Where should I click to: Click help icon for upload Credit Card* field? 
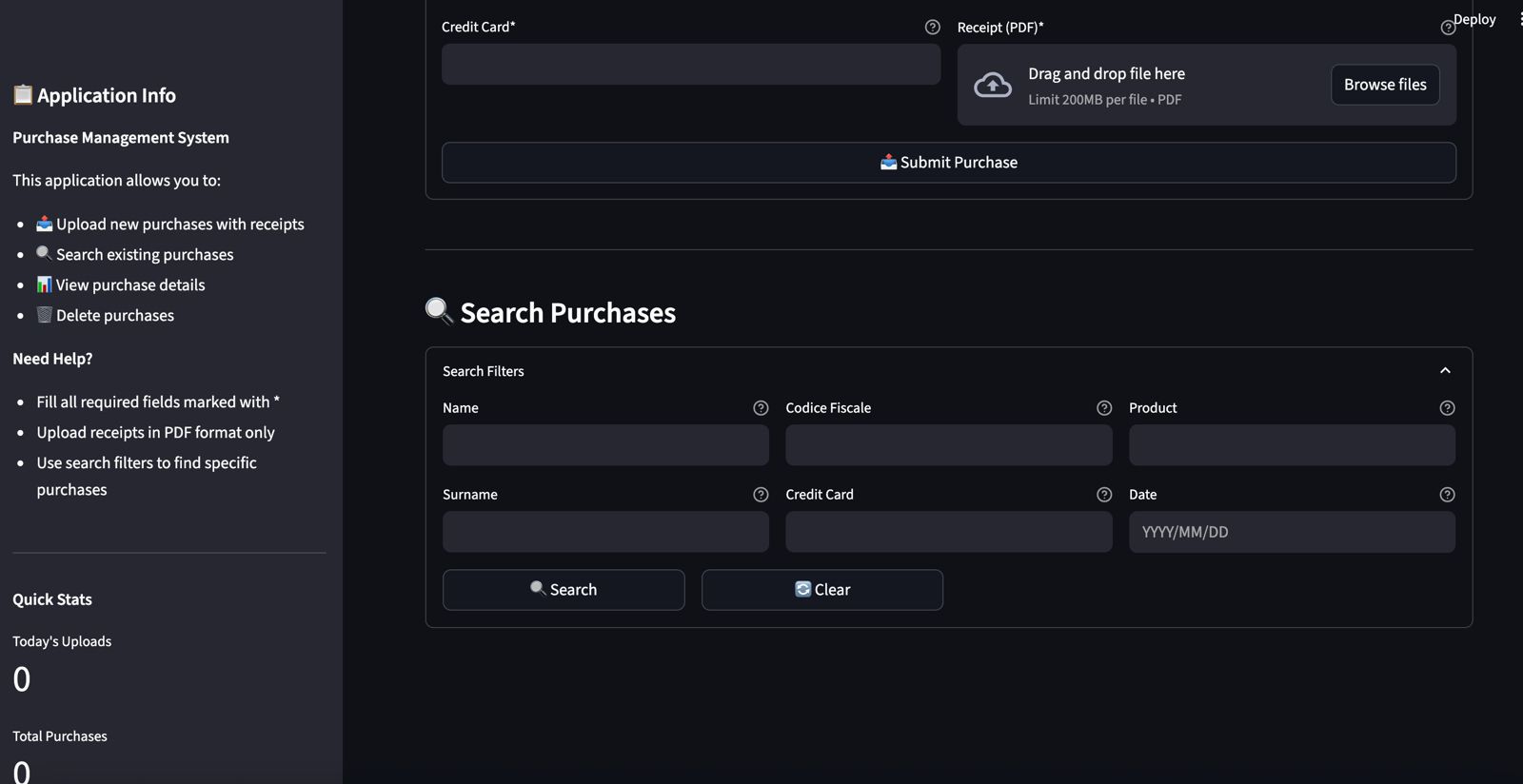[932, 28]
